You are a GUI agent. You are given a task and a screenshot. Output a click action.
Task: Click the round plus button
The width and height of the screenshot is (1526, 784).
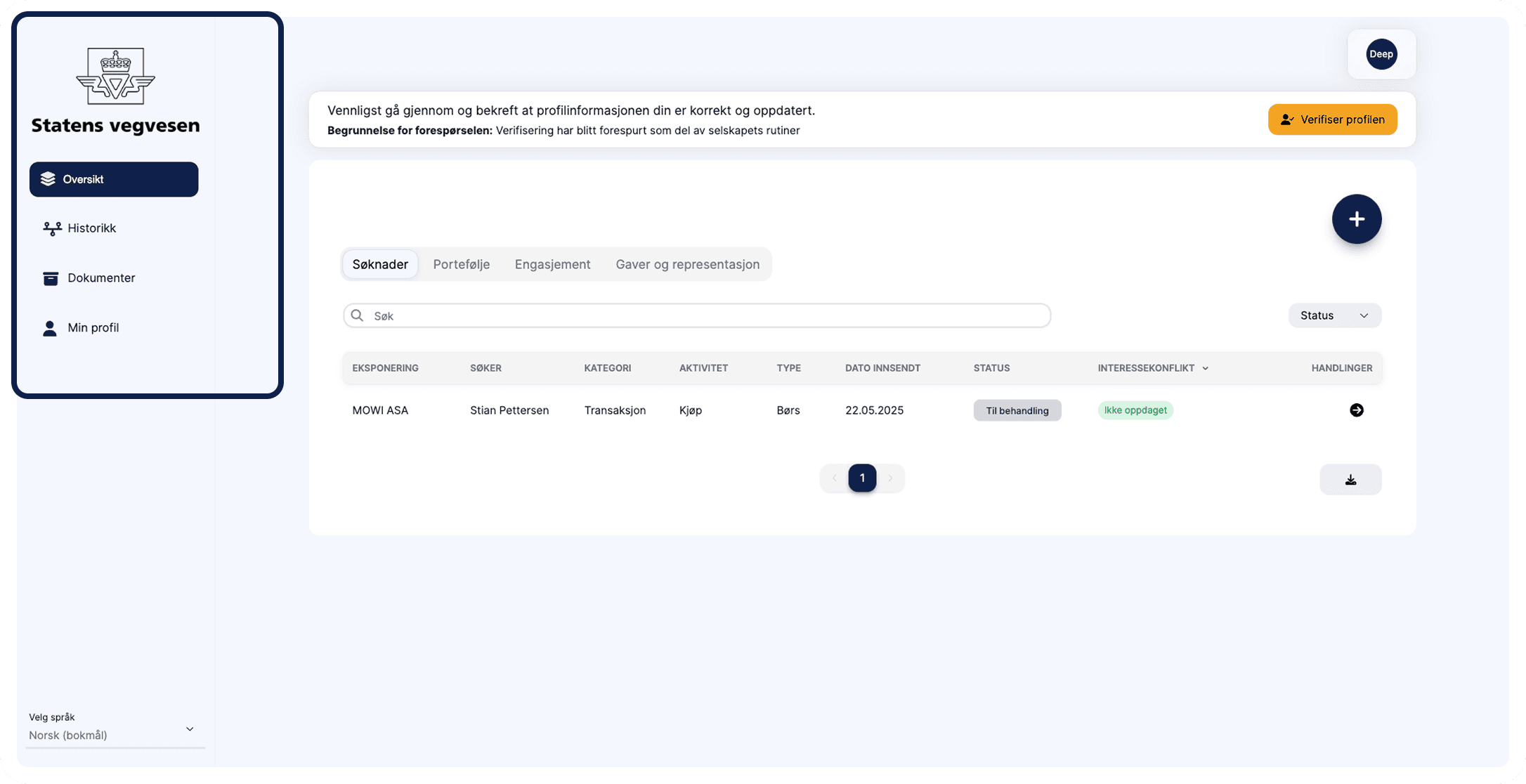[x=1356, y=219]
